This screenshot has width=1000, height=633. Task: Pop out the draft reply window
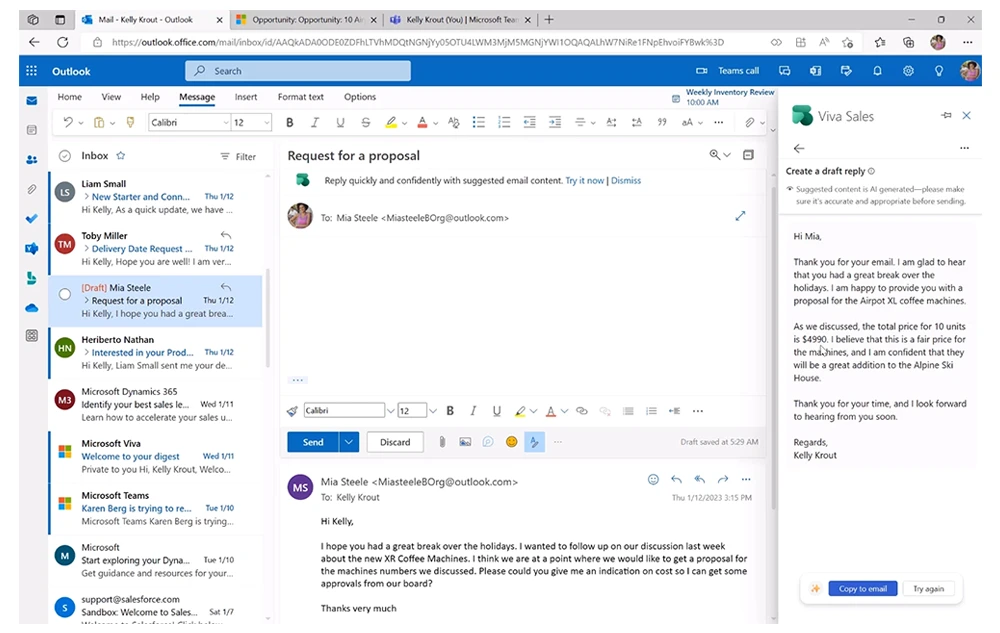[x=740, y=216]
